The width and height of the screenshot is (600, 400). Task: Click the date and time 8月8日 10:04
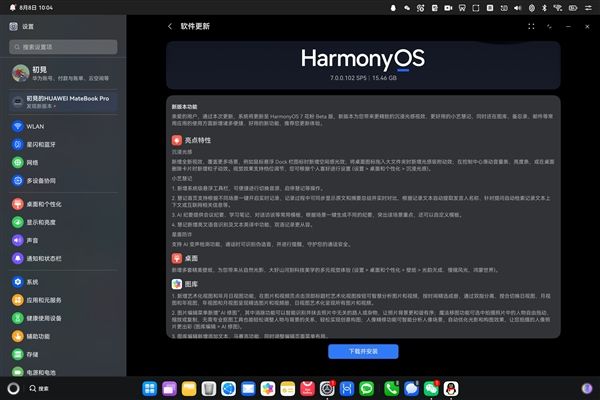pos(36,8)
